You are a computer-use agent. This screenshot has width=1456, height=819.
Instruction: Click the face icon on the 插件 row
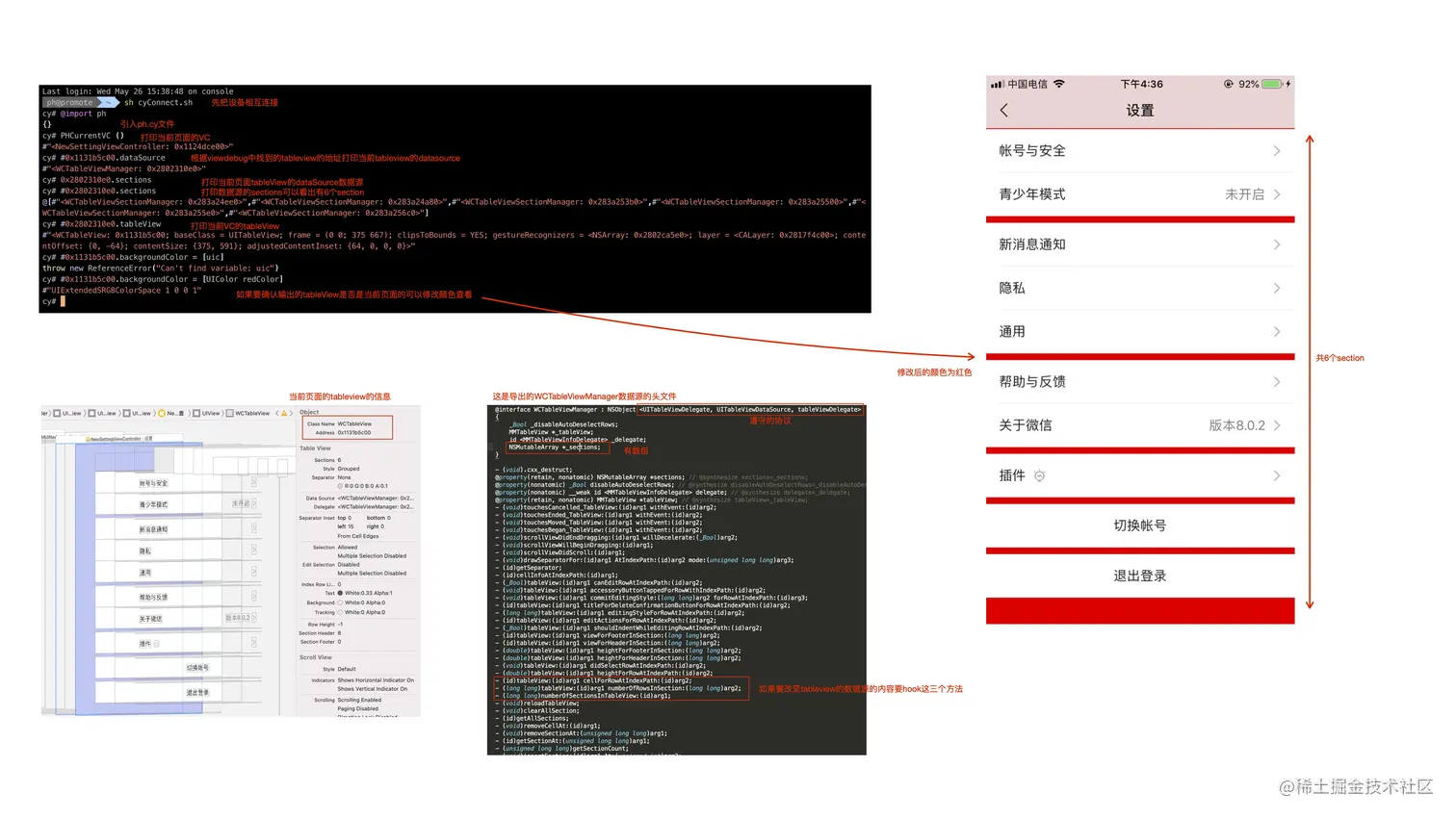pos(1040,474)
